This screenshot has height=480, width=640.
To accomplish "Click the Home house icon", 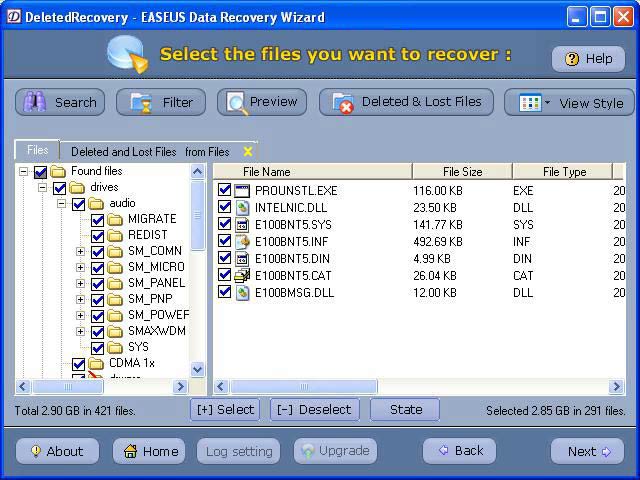I will 131,451.
